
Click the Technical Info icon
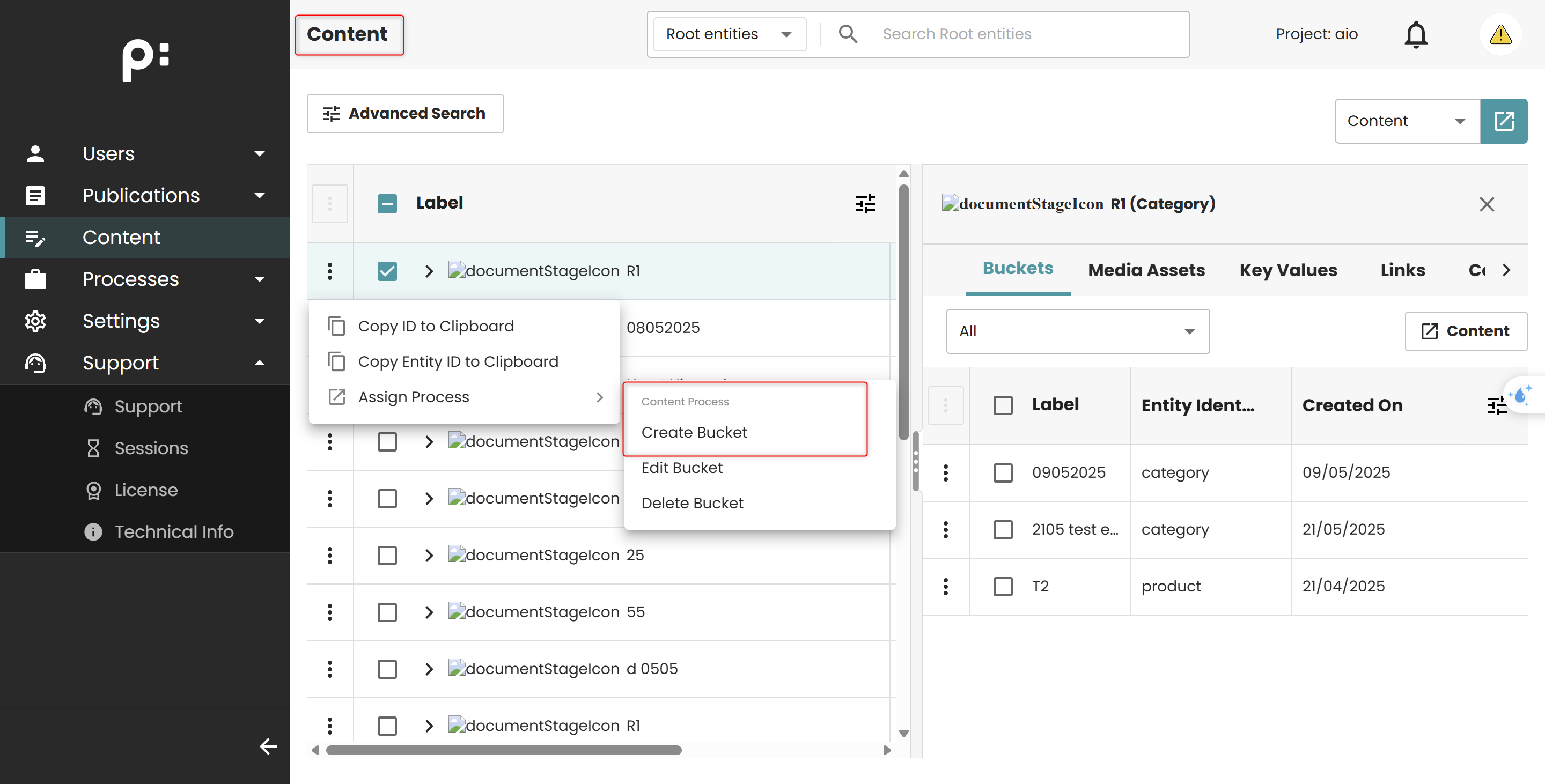(93, 531)
